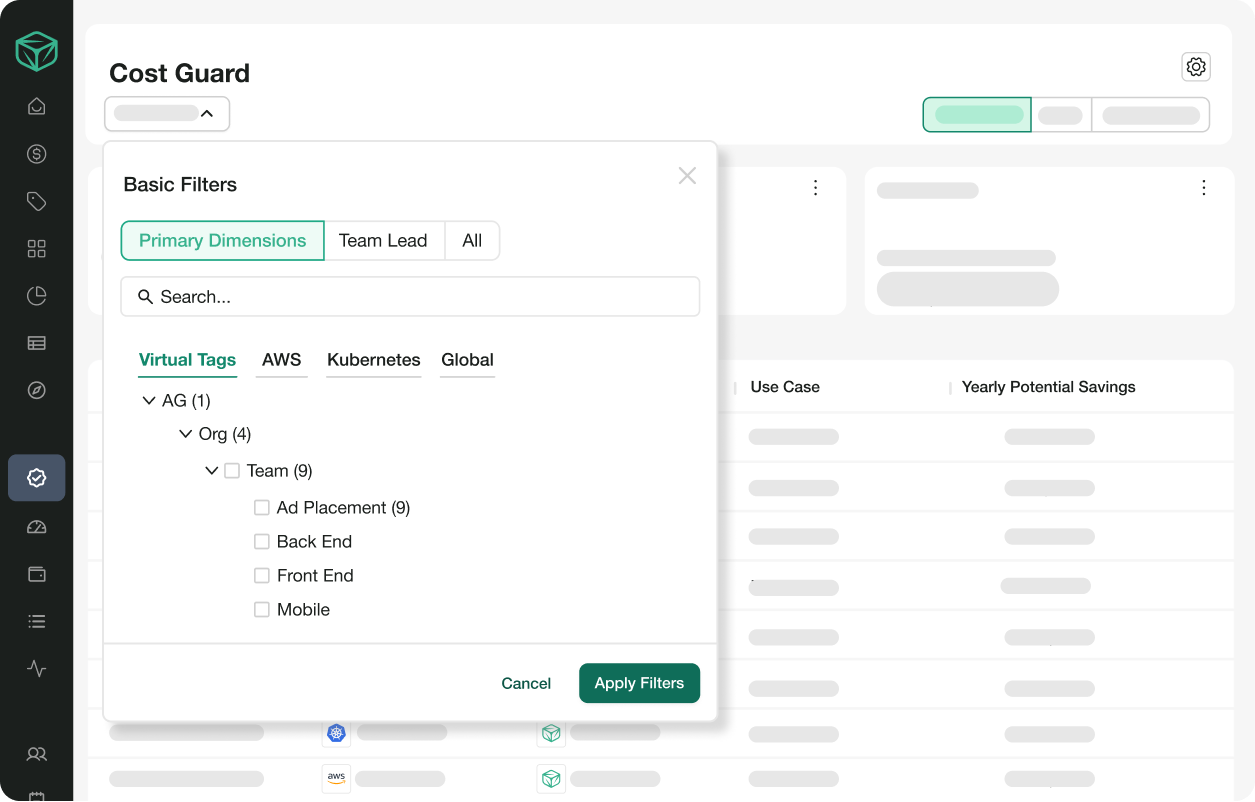Image resolution: width=1255 pixels, height=802 pixels.
Task: Switch to the Kubernetes tab
Action: [373, 360]
